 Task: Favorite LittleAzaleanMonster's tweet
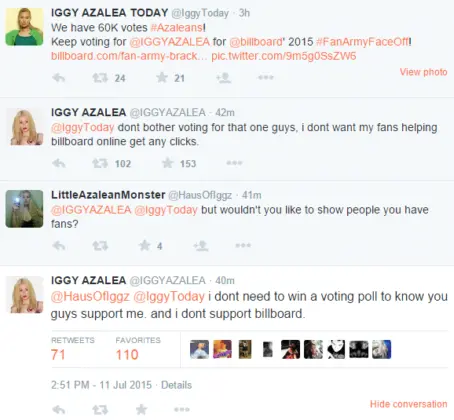coord(144,246)
